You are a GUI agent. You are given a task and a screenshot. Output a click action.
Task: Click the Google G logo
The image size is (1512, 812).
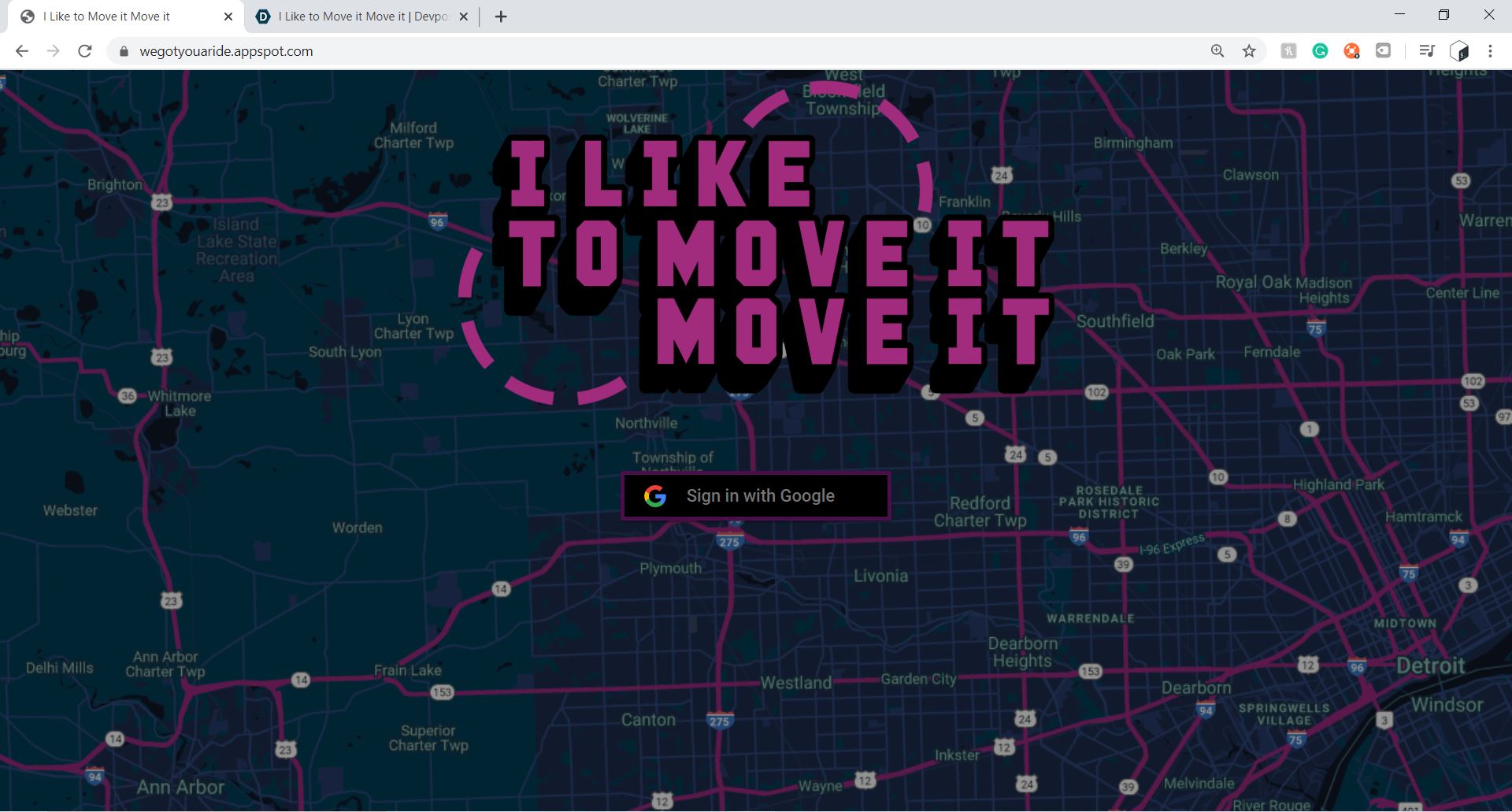click(x=655, y=496)
